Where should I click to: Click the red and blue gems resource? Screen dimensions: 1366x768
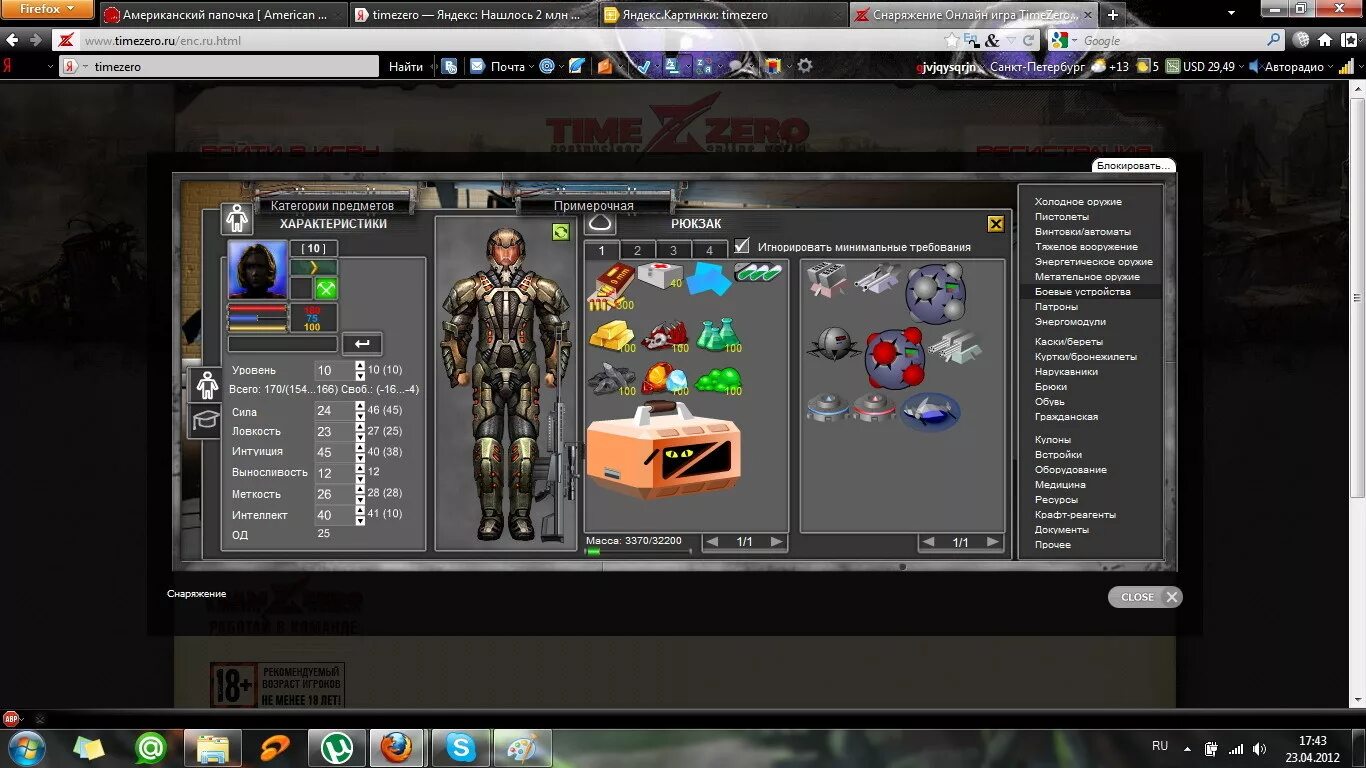click(x=665, y=379)
